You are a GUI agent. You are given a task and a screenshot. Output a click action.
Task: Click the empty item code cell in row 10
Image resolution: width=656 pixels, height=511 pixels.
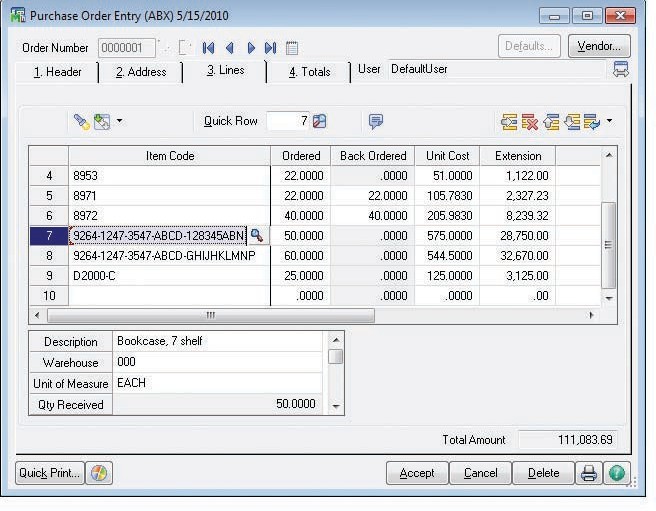(169, 296)
